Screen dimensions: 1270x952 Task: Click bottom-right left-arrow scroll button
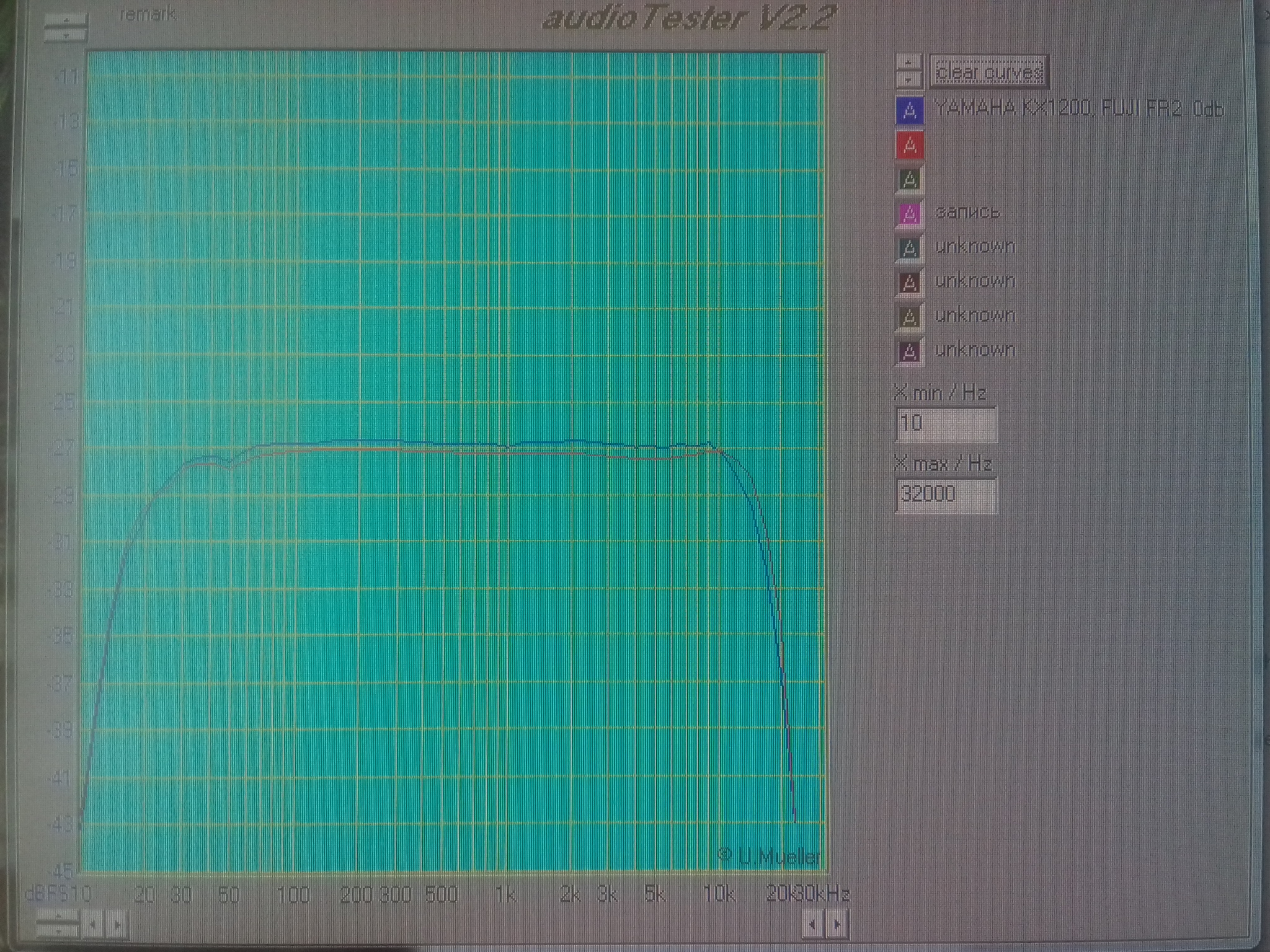[x=812, y=925]
